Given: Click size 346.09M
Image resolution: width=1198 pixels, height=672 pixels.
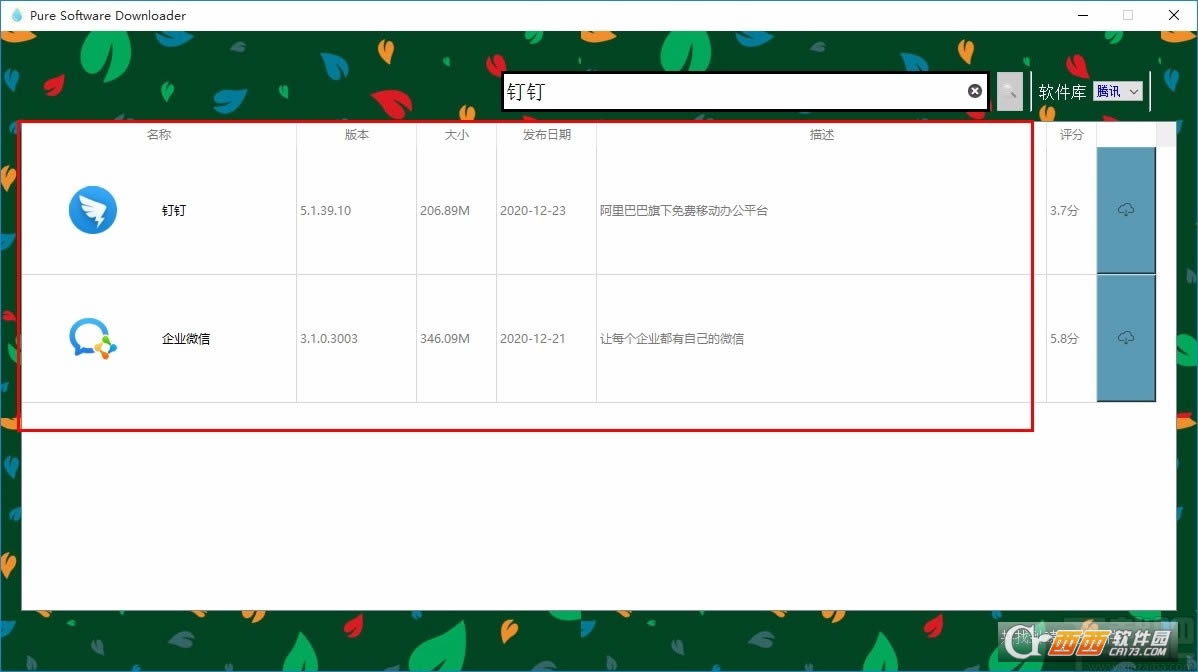Looking at the screenshot, I should pos(445,338).
